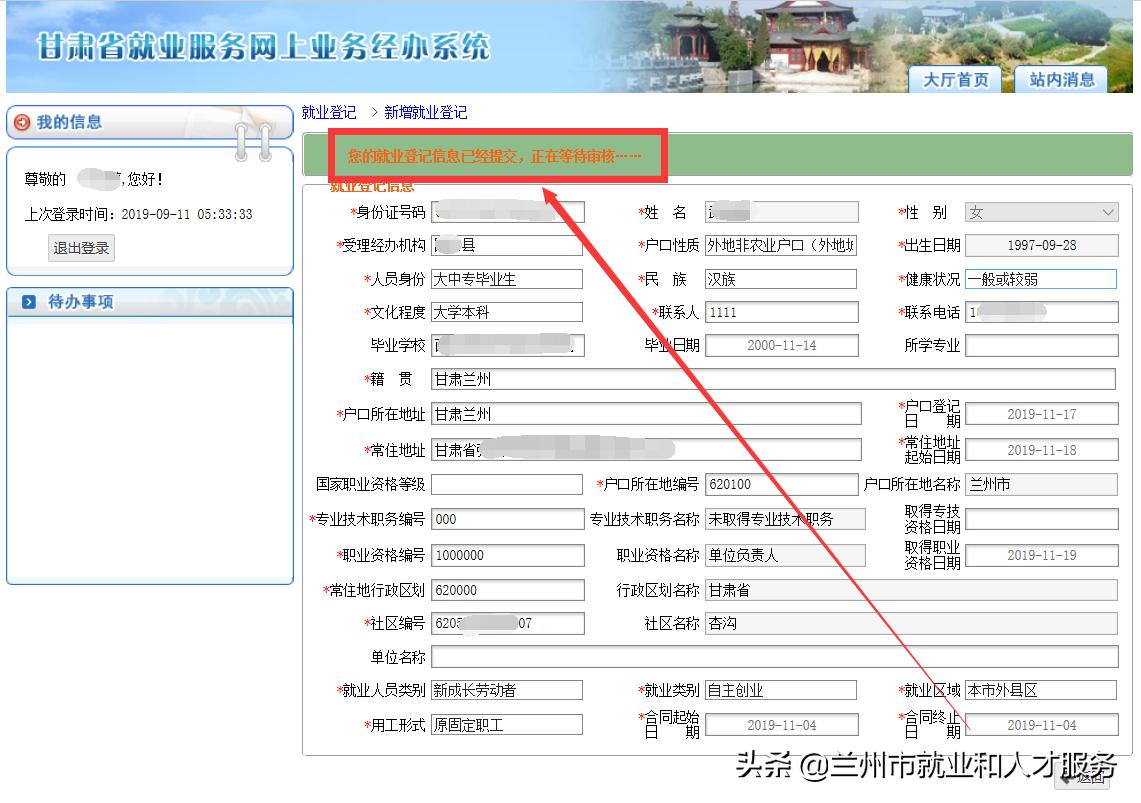Open the 民族 field showing 汉族

coord(781,279)
